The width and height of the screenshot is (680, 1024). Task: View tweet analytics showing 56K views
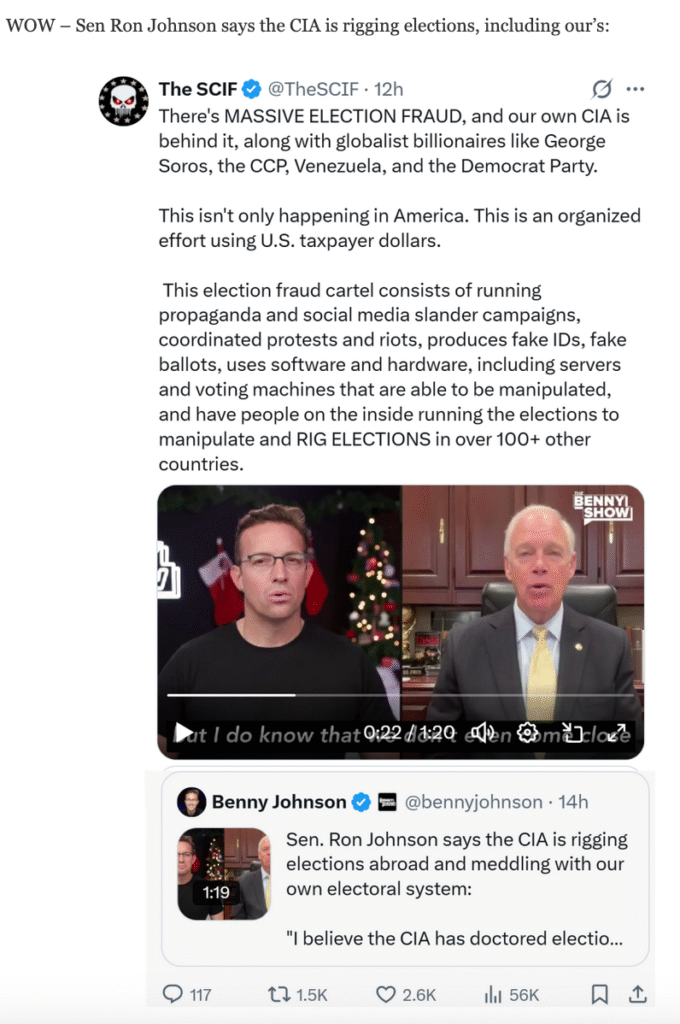492,994
